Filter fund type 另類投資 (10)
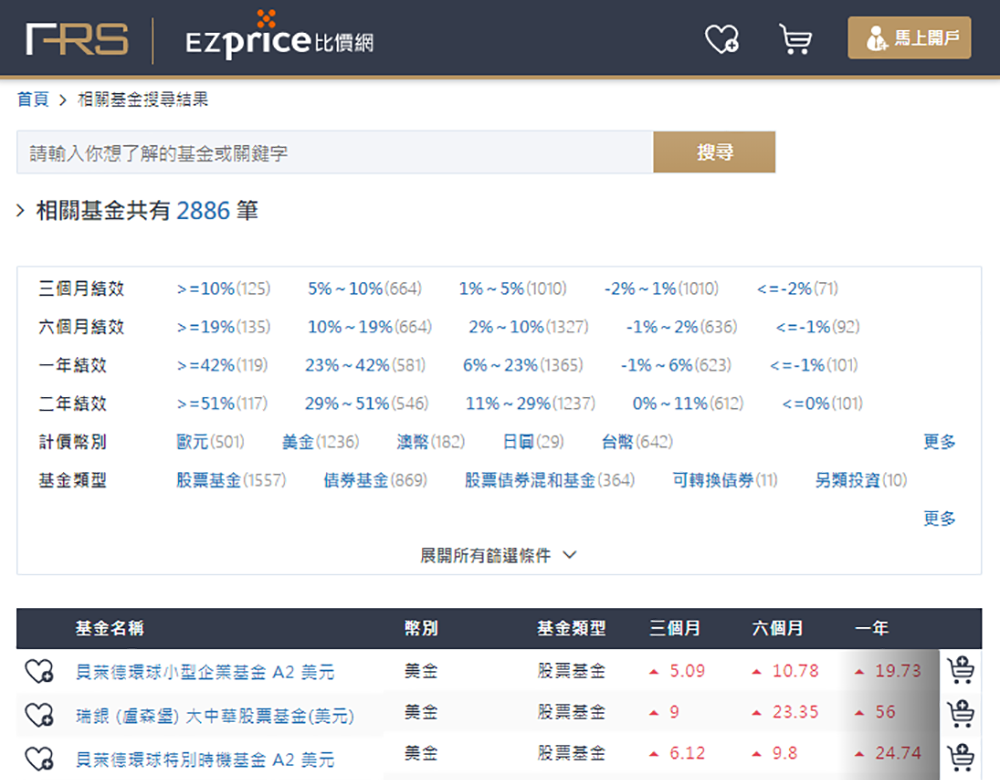Viewport: 1000px width, 780px height. click(x=861, y=480)
